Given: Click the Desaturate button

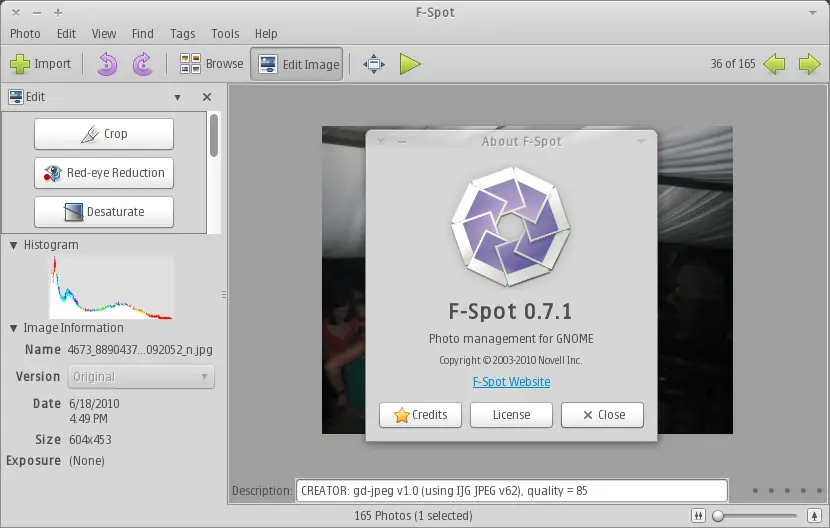Looking at the screenshot, I should pyautogui.click(x=104, y=212).
